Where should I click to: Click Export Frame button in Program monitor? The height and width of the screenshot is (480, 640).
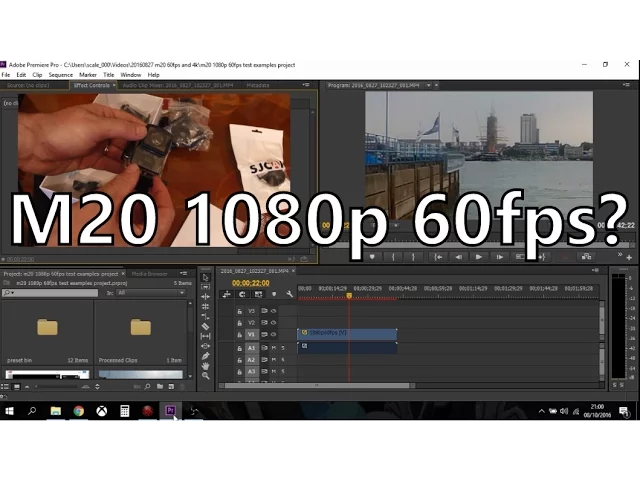pos(587,257)
